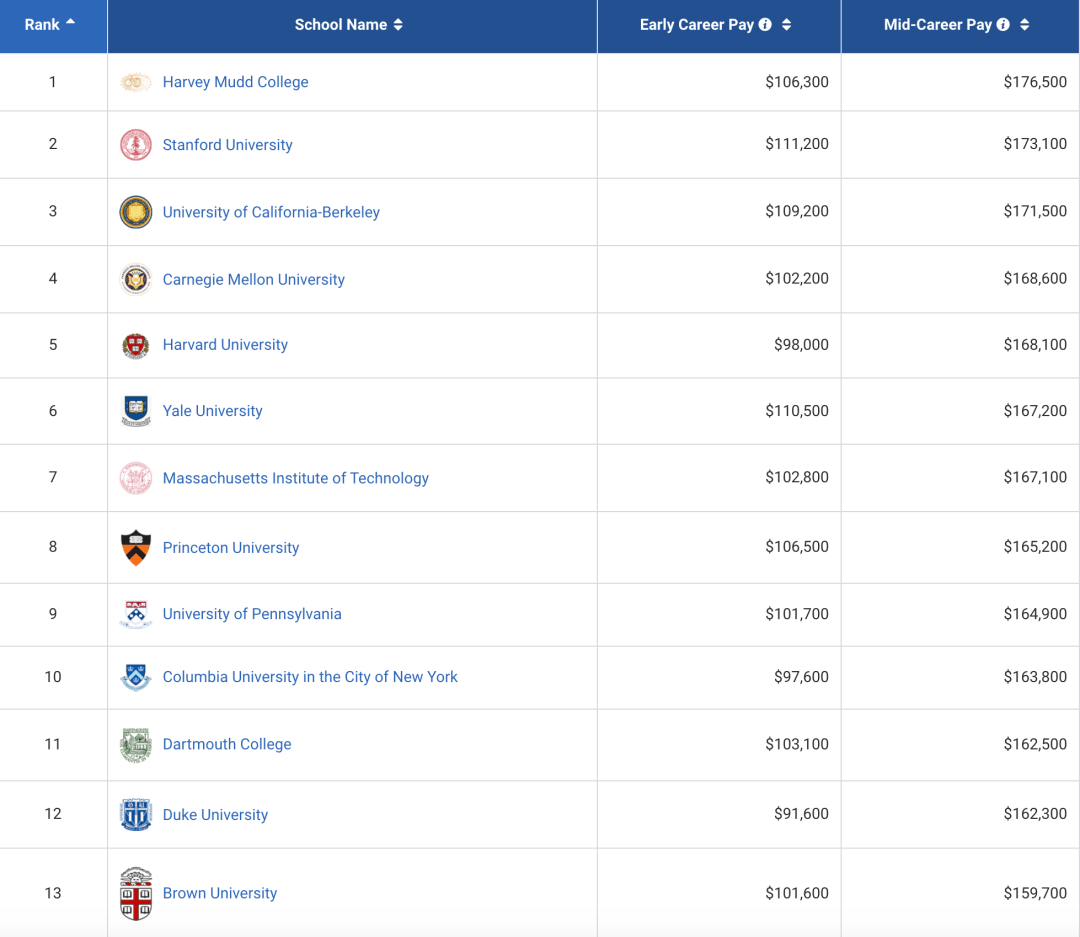Open Yale University link
1080x937 pixels.
[x=212, y=411]
